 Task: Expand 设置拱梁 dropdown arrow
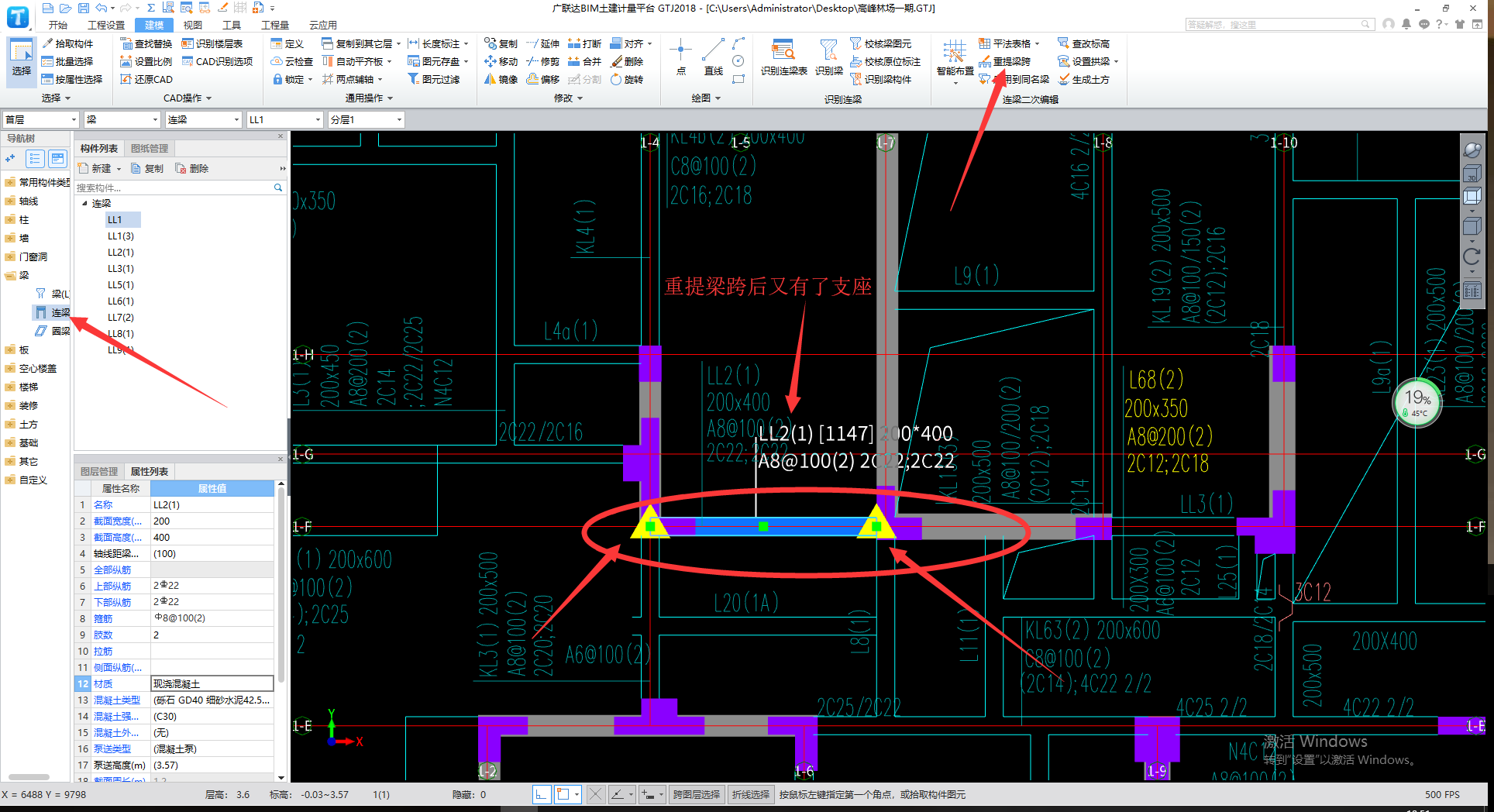(x=1116, y=62)
